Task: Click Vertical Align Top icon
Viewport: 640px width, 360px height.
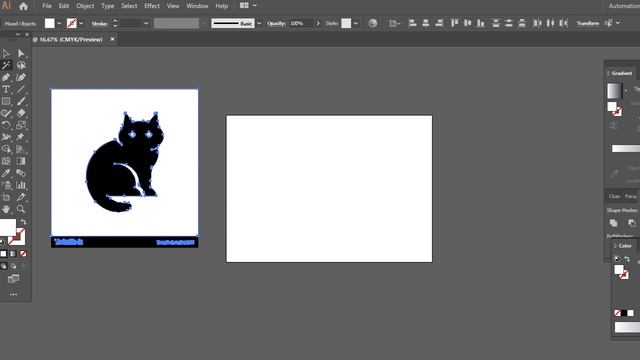Action: 454,23
